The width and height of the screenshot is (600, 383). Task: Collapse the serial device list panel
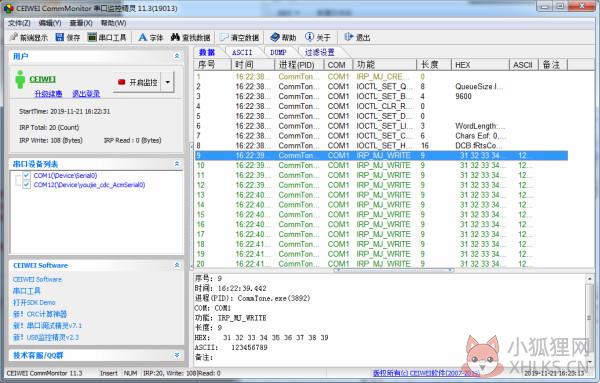tap(177, 164)
